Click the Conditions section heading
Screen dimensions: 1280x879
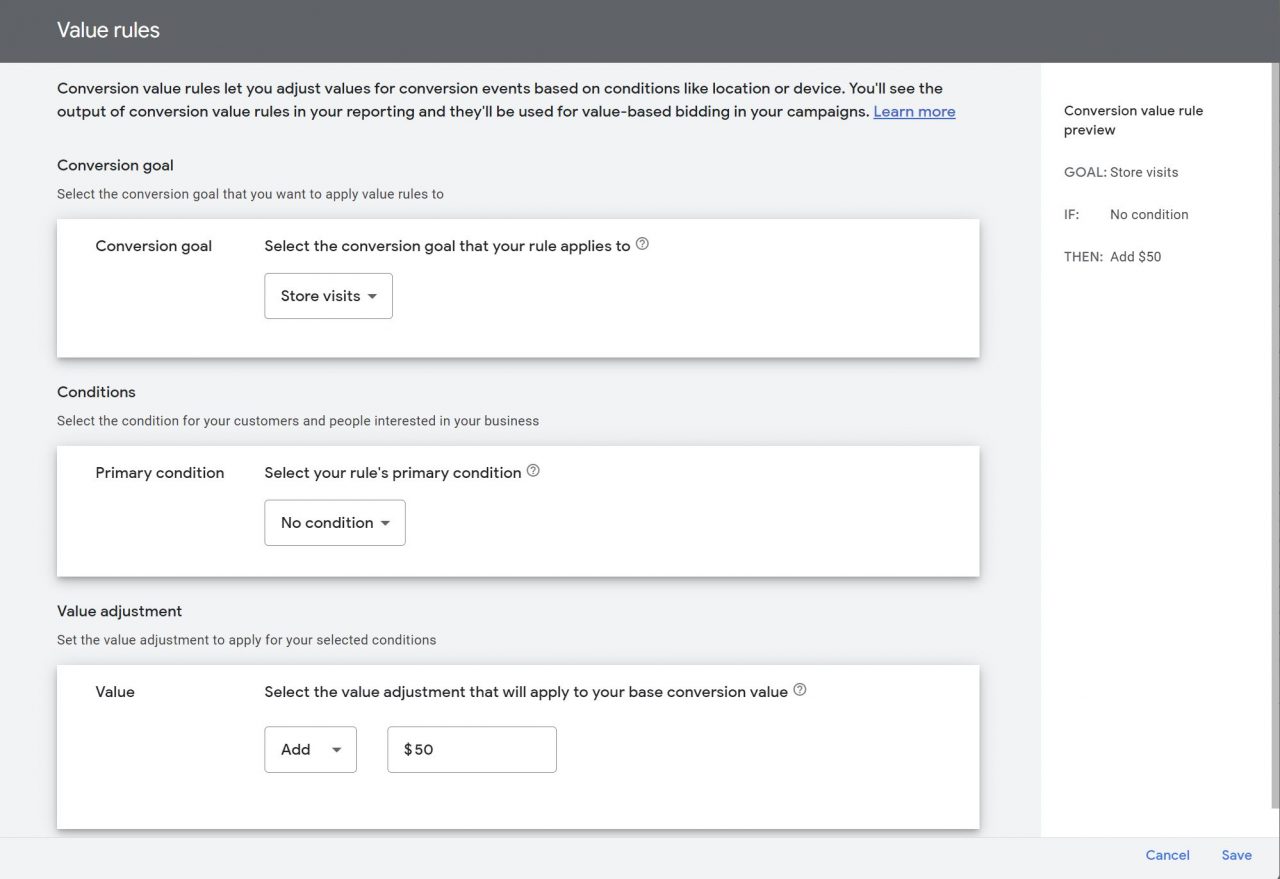96,392
